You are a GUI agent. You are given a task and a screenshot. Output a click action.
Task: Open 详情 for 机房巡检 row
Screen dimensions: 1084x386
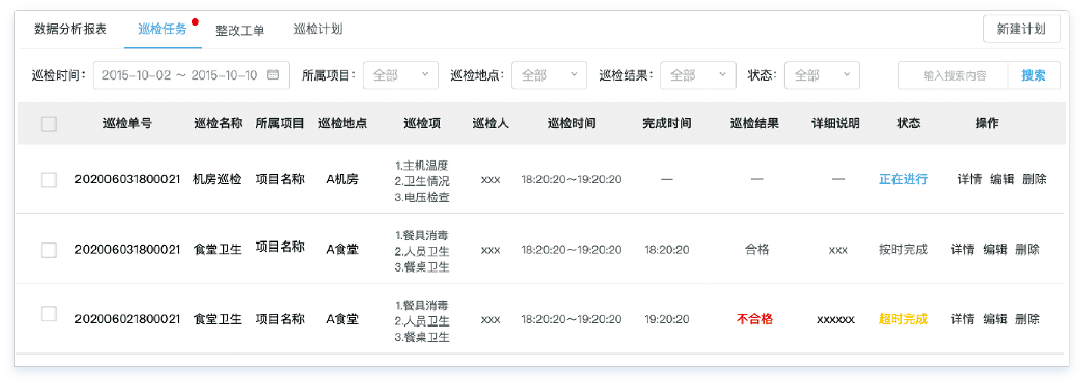(969, 179)
